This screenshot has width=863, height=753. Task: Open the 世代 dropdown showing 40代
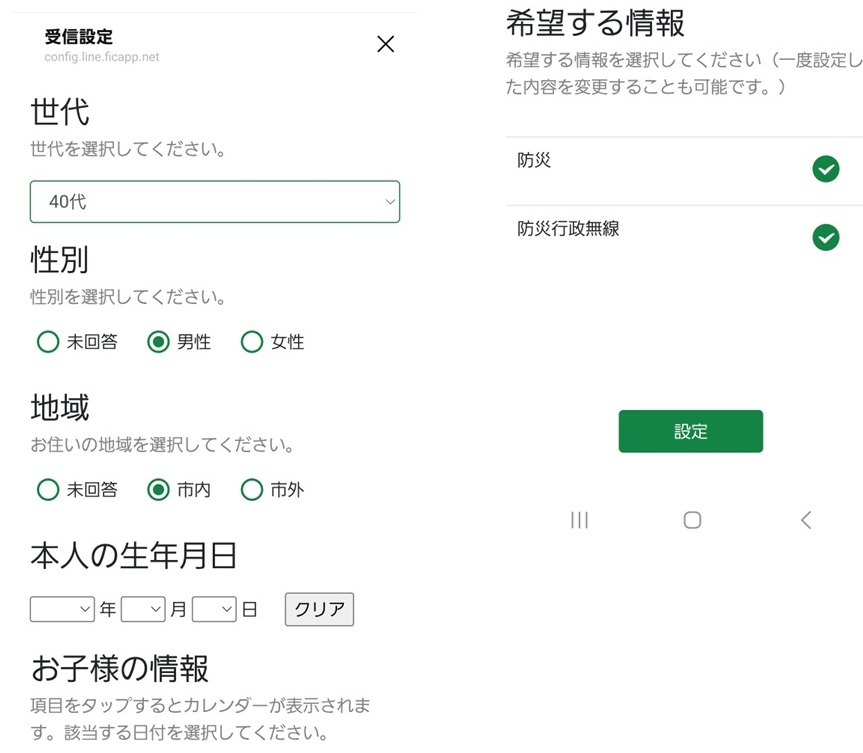(215, 201)
